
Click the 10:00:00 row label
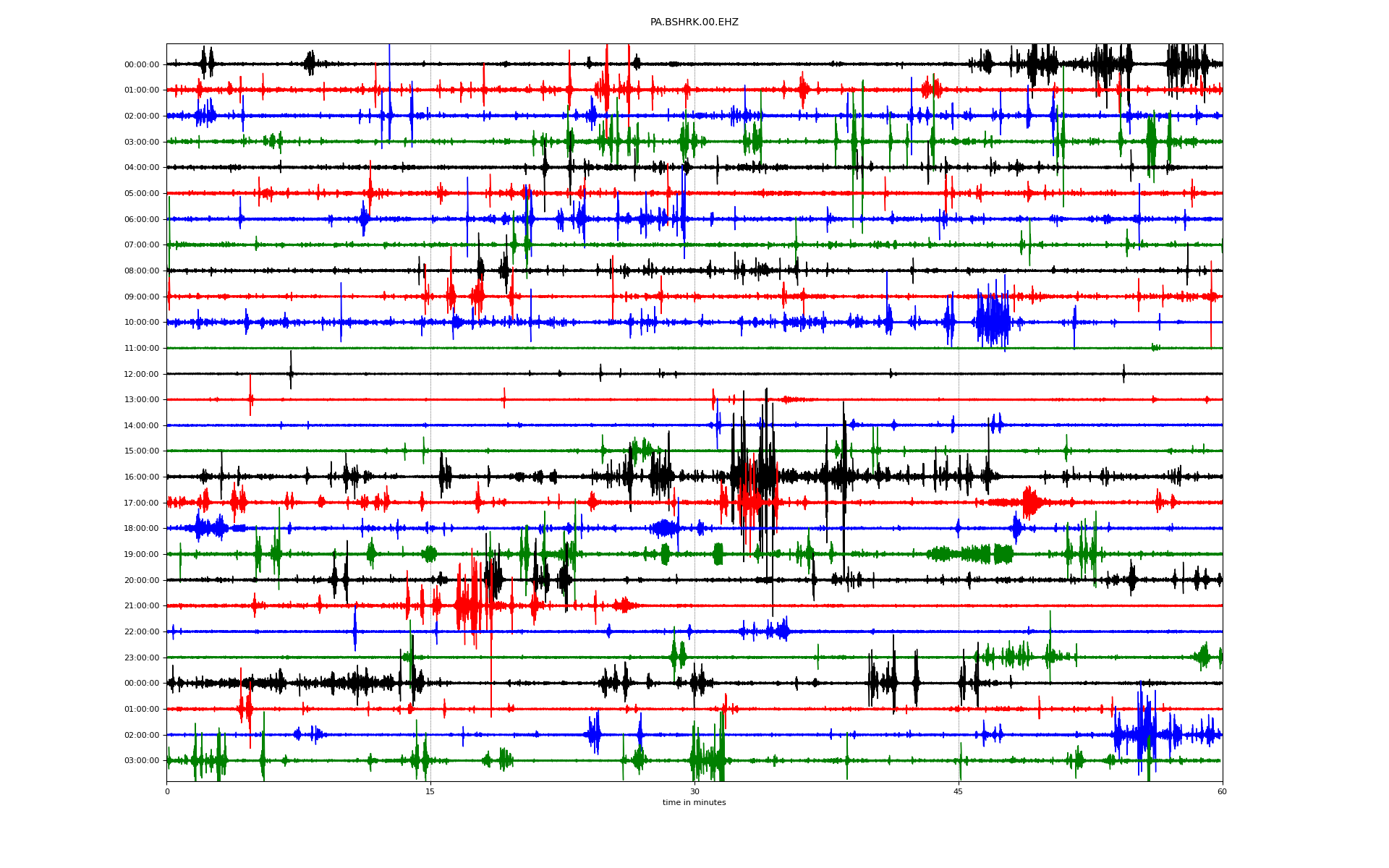coord(141,323)
